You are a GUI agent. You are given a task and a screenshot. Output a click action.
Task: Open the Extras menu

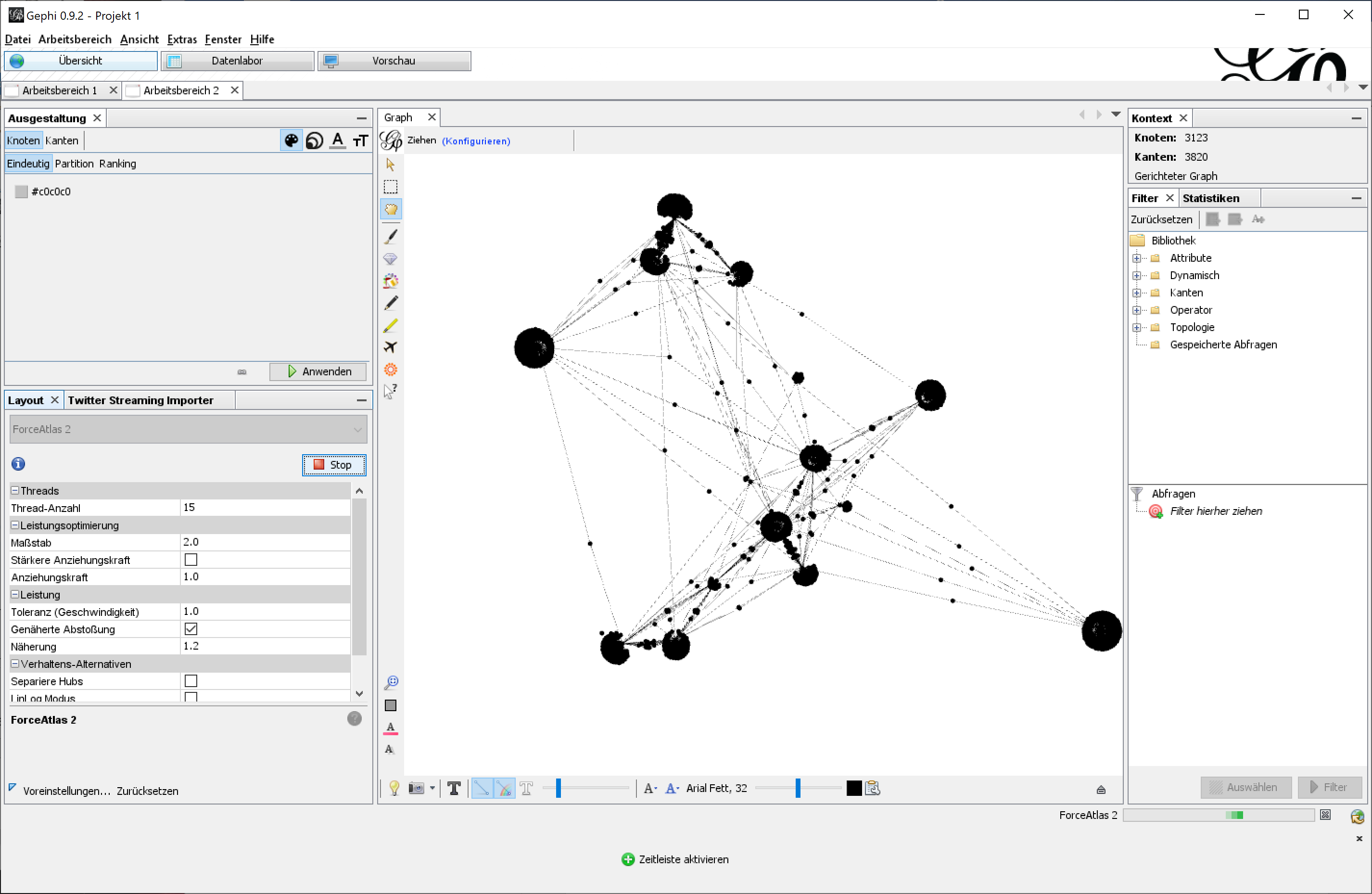coord(181,39)
